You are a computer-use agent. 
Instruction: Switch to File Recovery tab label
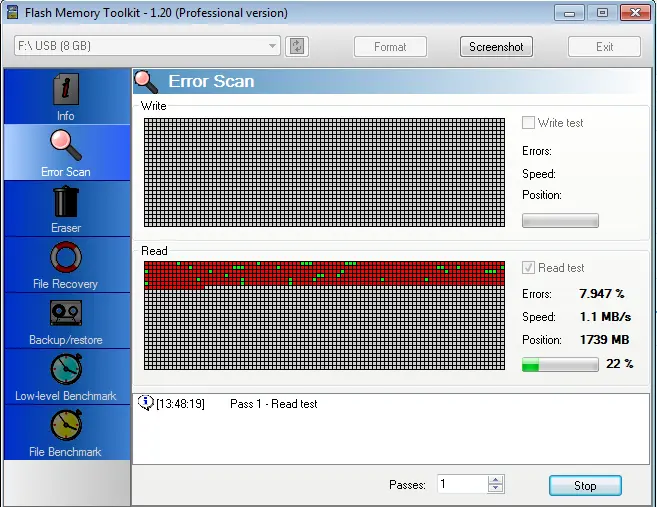tap(65, 284)
